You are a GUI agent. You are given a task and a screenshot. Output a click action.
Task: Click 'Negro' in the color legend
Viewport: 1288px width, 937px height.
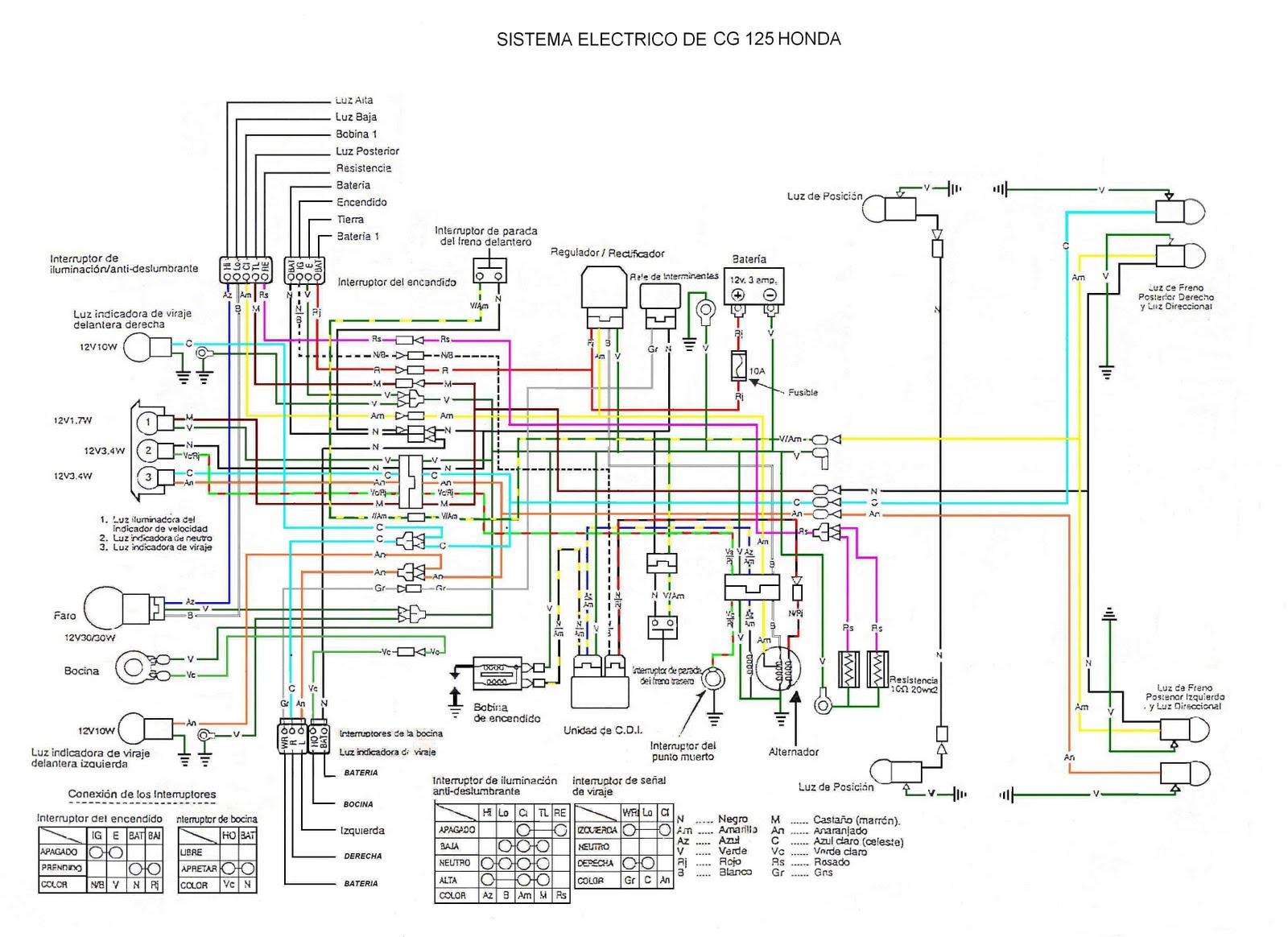[733, 819]
